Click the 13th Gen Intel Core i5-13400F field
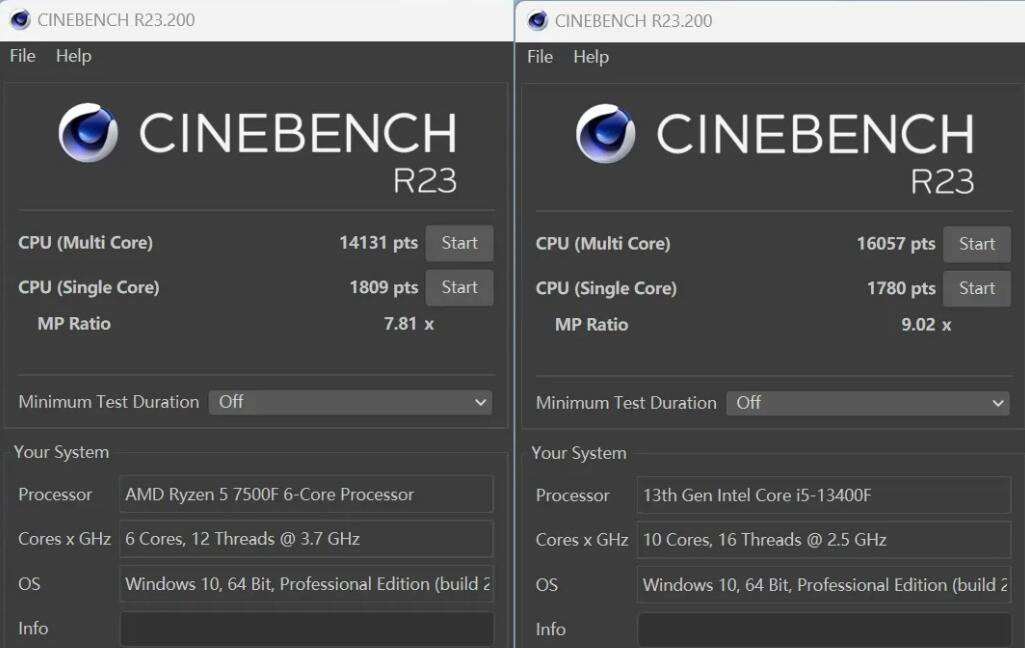This screenshot has width=1025, height=648. [x=823, y=495]
